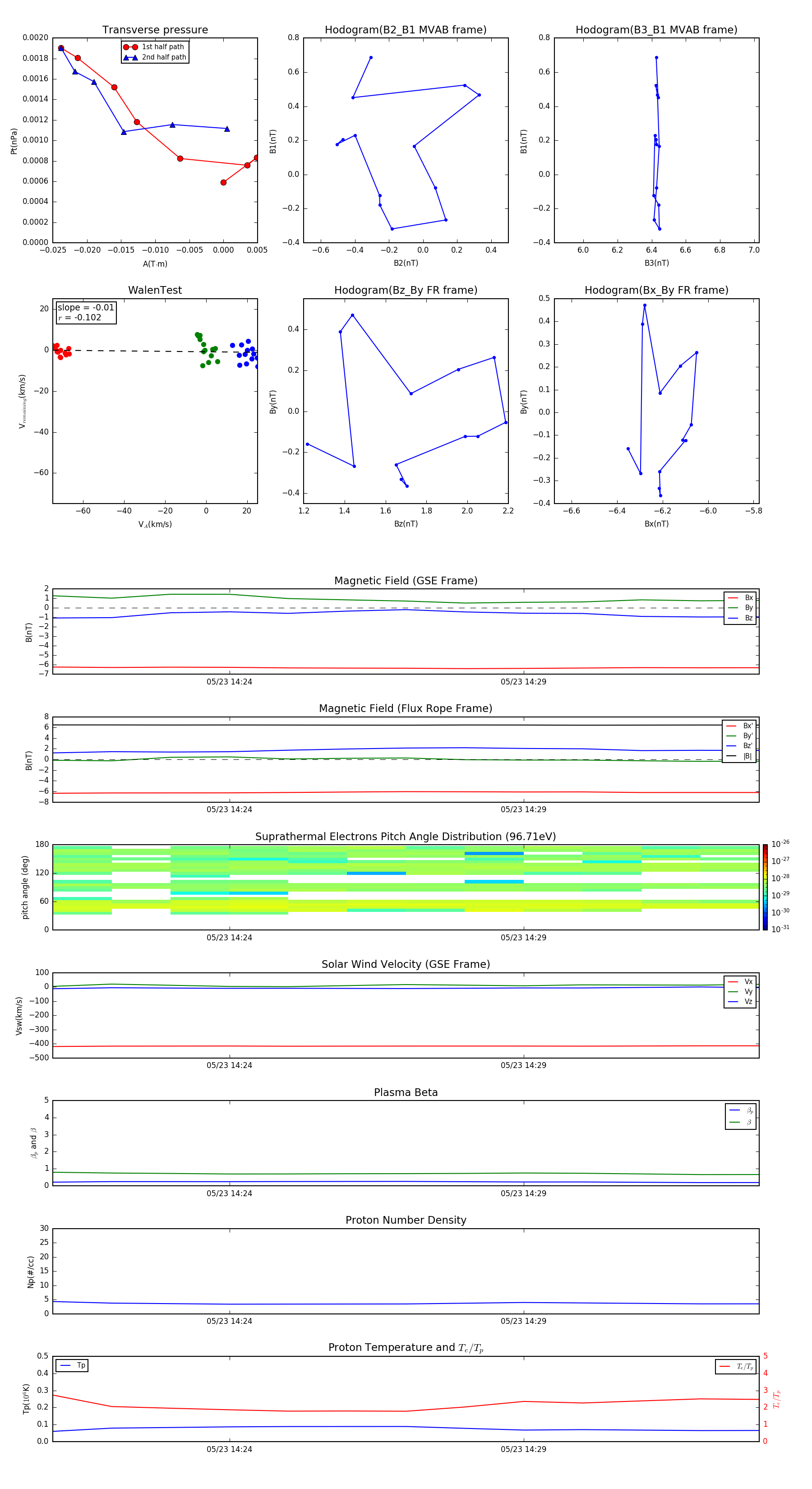The width and height of the screenshot is (812, 1489).
Task: Click the "Hodogram(B2_B1 MVAB frame)" title
Action: [x=406, y=30]
